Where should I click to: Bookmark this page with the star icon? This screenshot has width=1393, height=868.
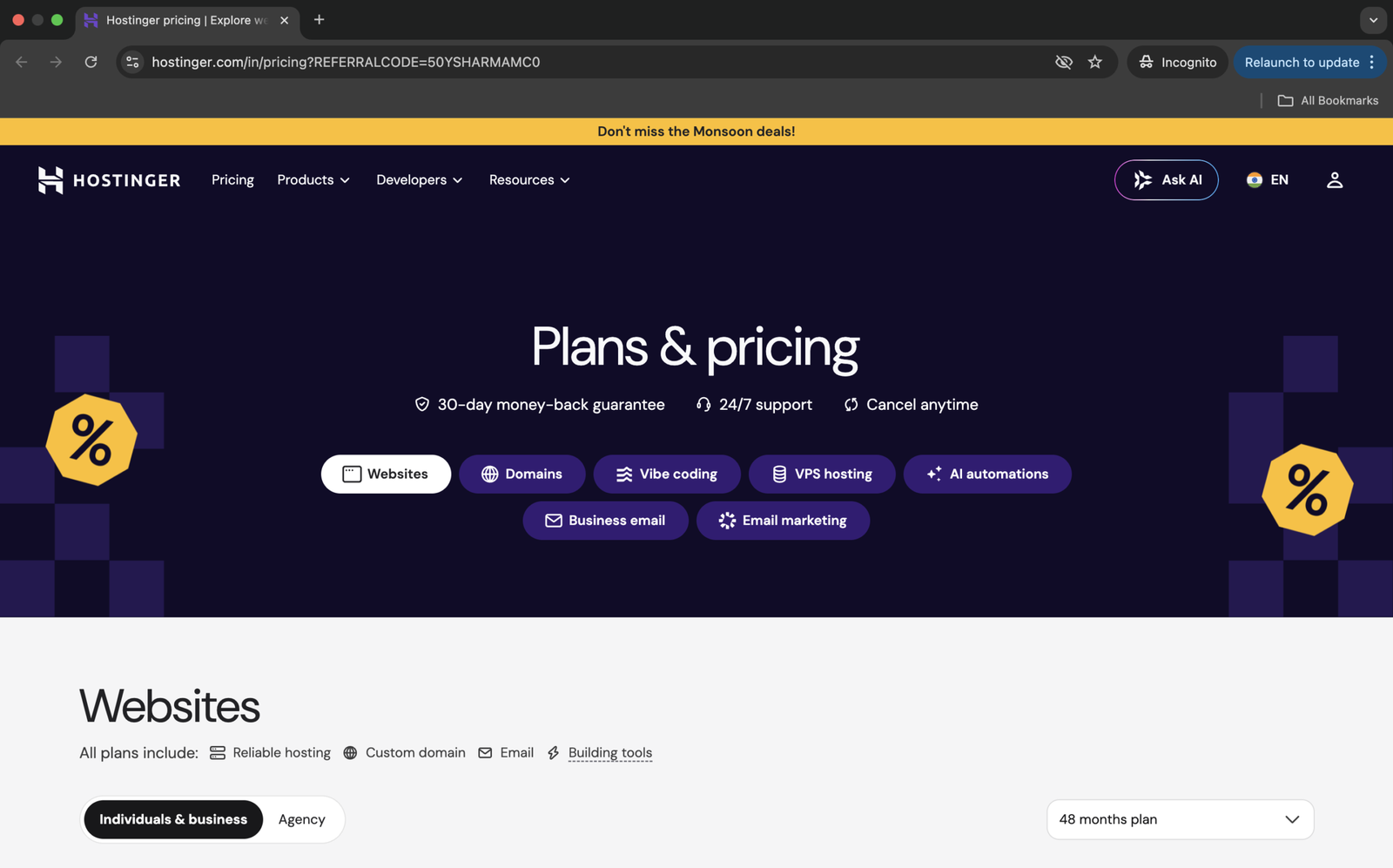click(1094, 62)
